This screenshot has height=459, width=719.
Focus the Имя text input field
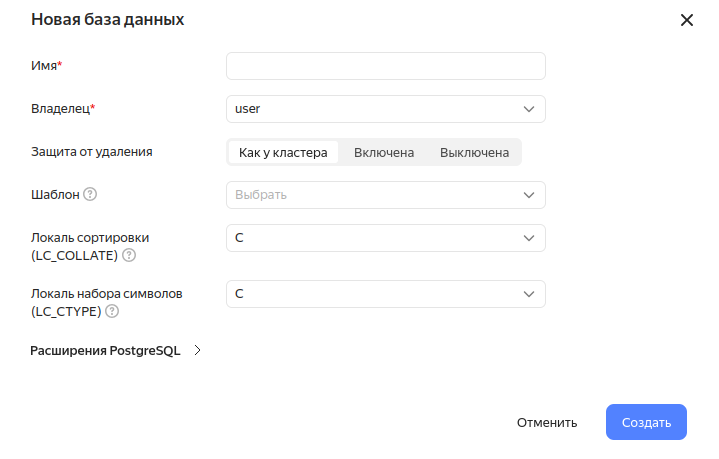pos(385,66)
